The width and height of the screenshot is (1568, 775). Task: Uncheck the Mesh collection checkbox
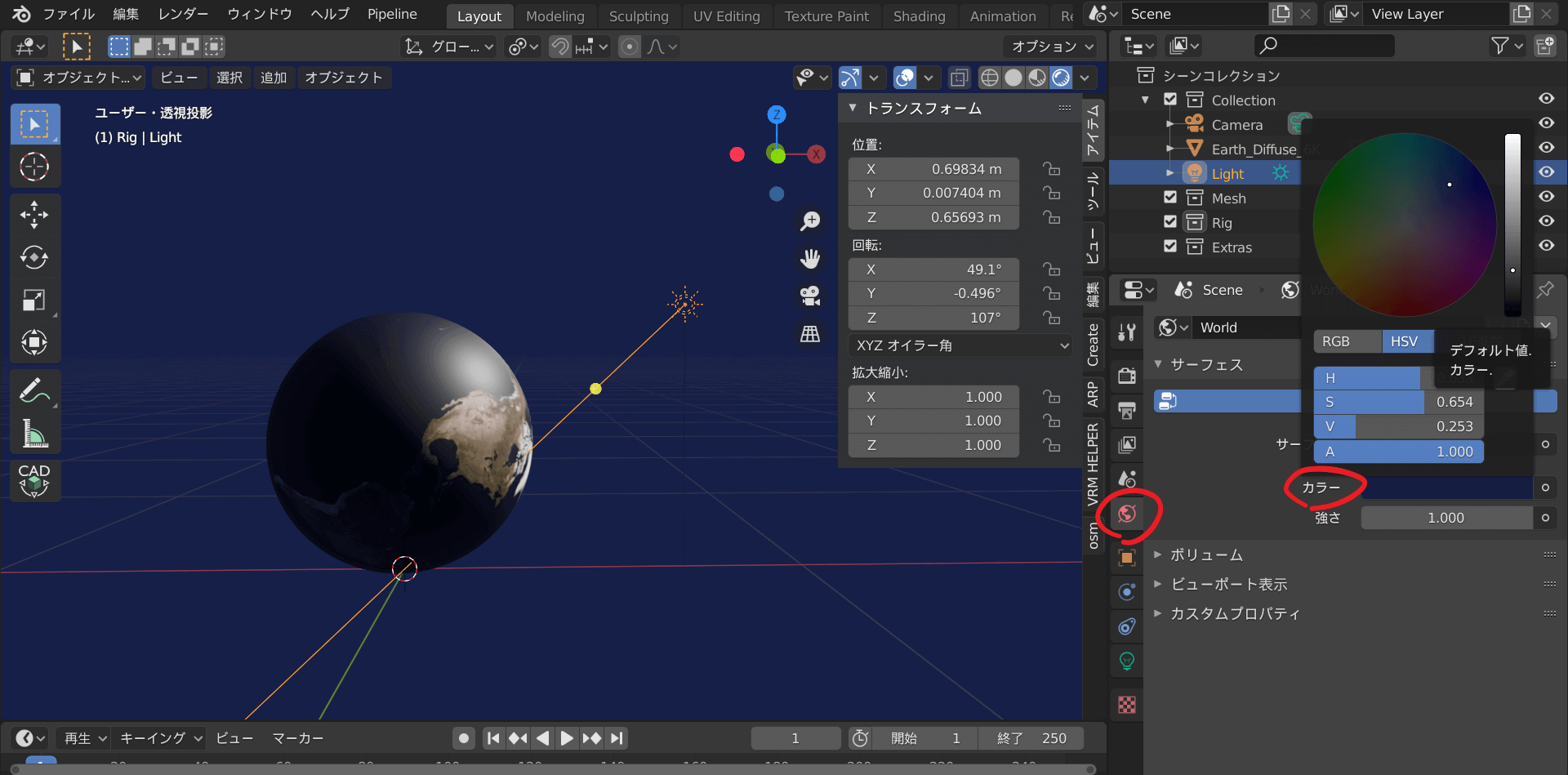(1170, 198)
